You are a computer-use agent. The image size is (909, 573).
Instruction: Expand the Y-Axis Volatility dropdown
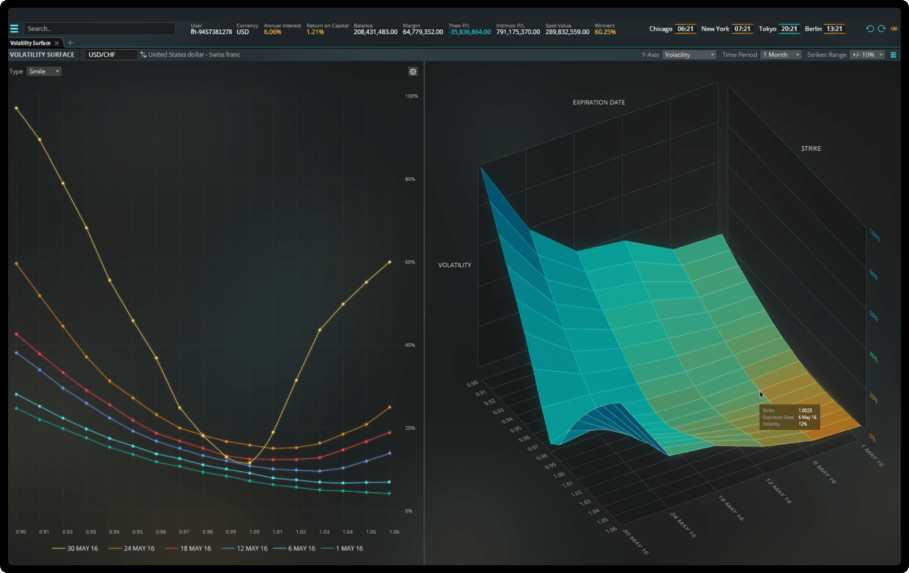[689, 55]
